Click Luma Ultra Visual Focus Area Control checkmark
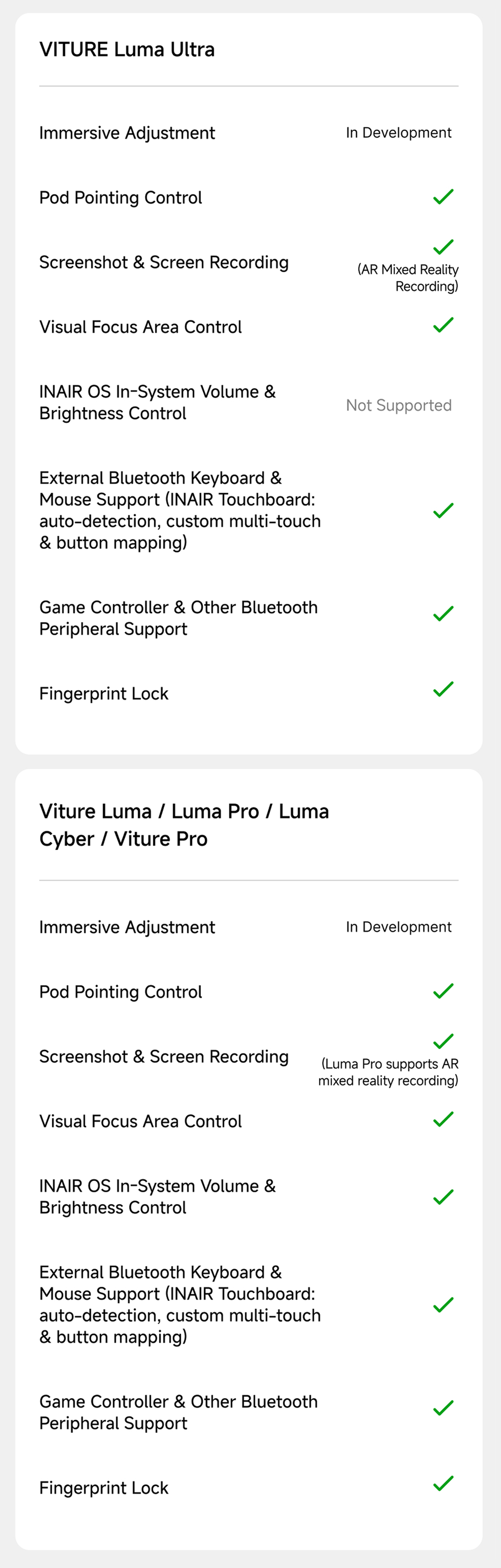Viewport: 501px width, 1568px height. click(x=443, y=325)
